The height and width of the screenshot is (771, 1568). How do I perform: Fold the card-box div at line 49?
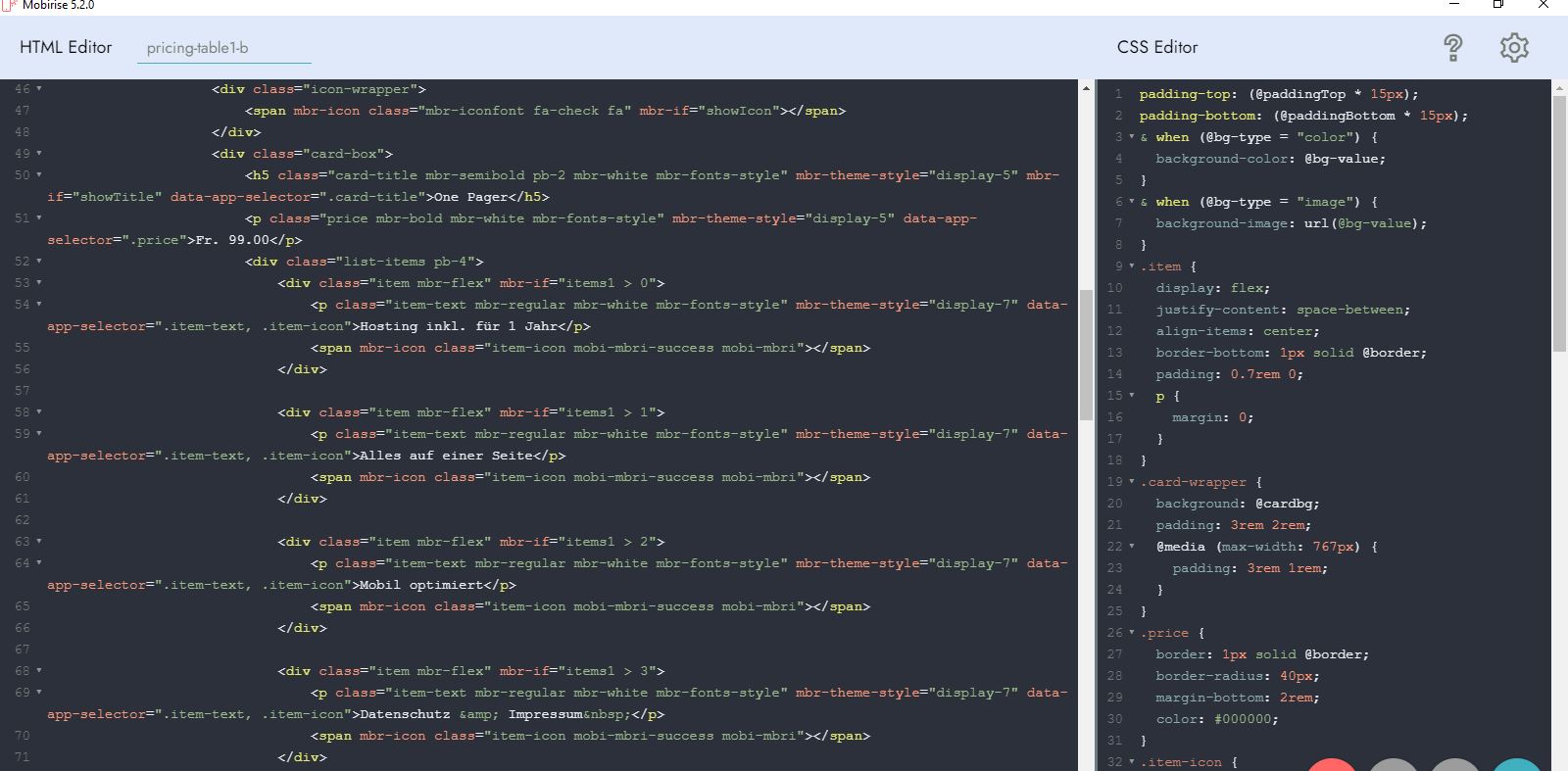39,154
